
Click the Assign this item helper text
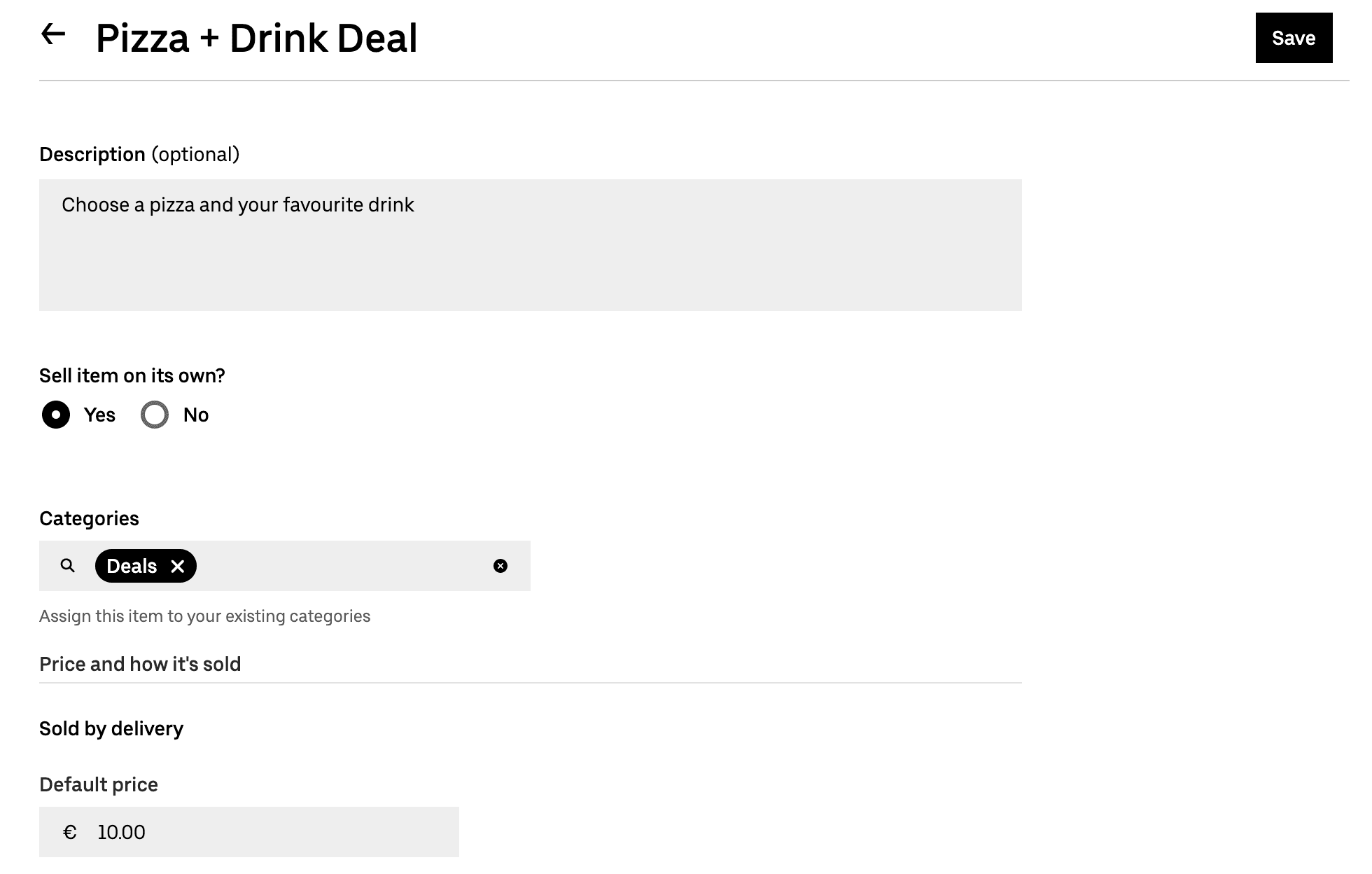click(x=205, y=616)
